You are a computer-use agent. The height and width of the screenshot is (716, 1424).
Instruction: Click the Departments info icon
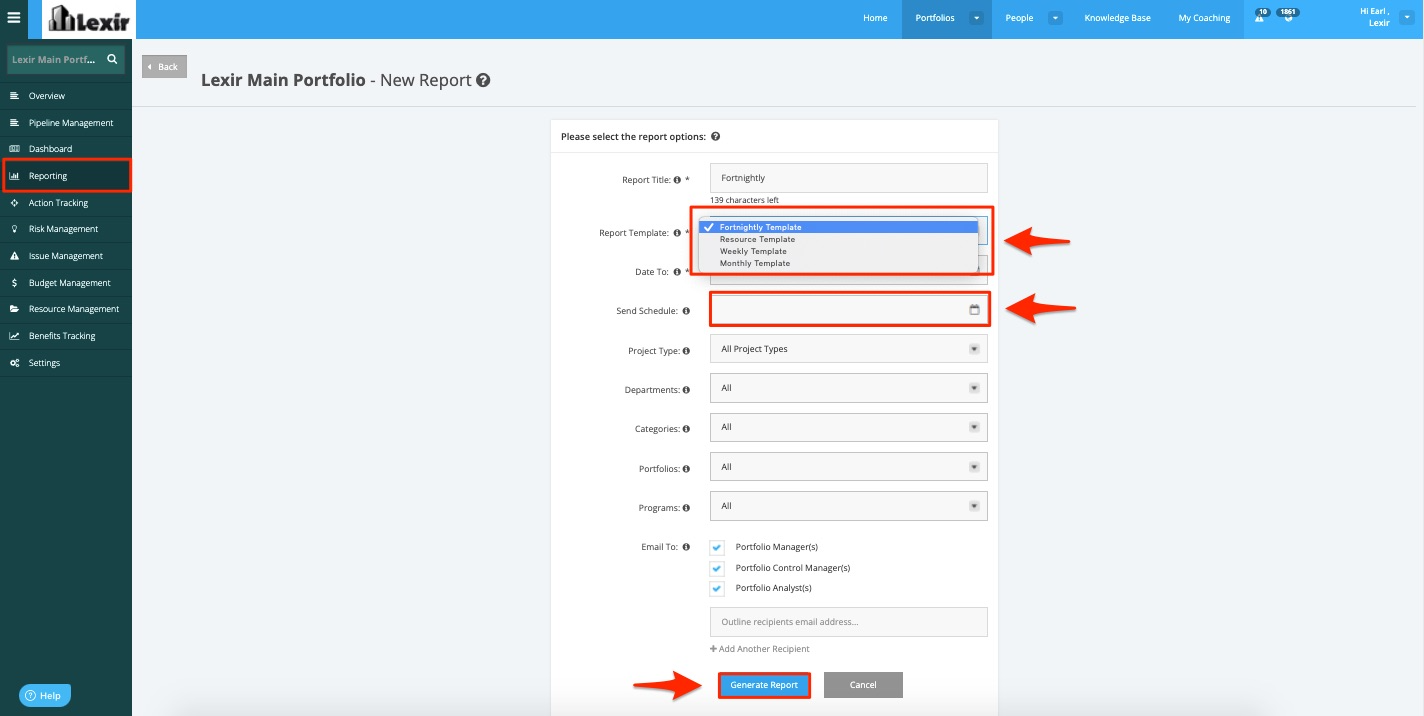pyautogui.click(x=686, y=390)
